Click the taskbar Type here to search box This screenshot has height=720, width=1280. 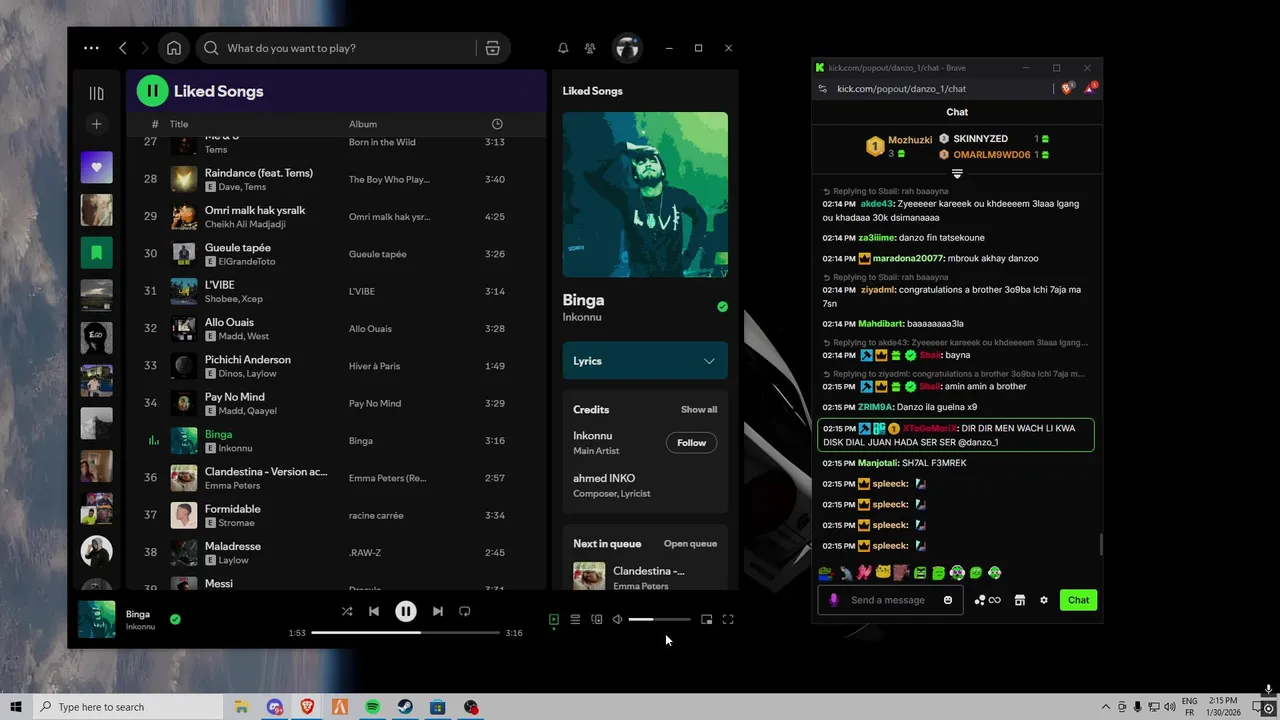pyautogui.click(x=129, y=707)
